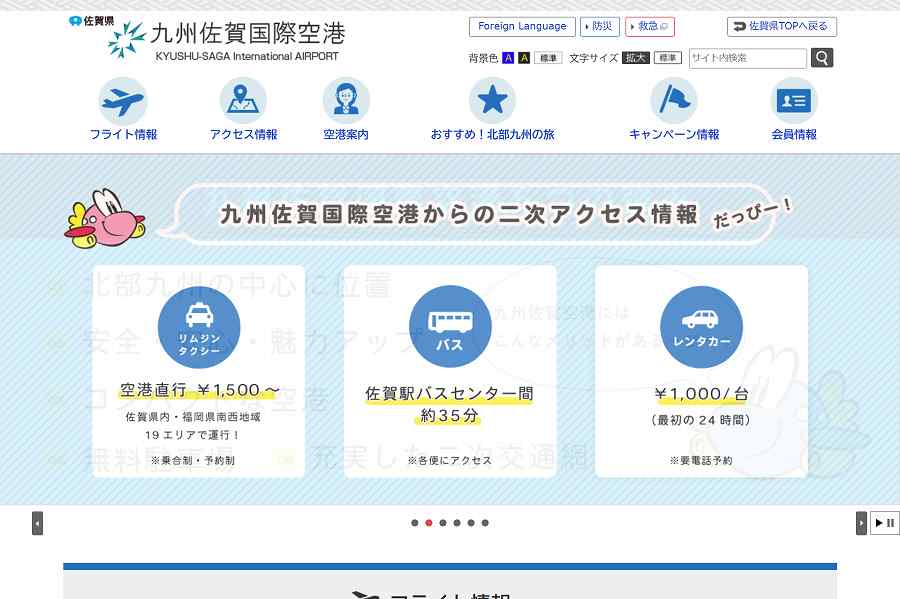This screenshot has height=599, width=900.
Task: Click the 佐賀県 logo at top left
Action: point(91,21)
